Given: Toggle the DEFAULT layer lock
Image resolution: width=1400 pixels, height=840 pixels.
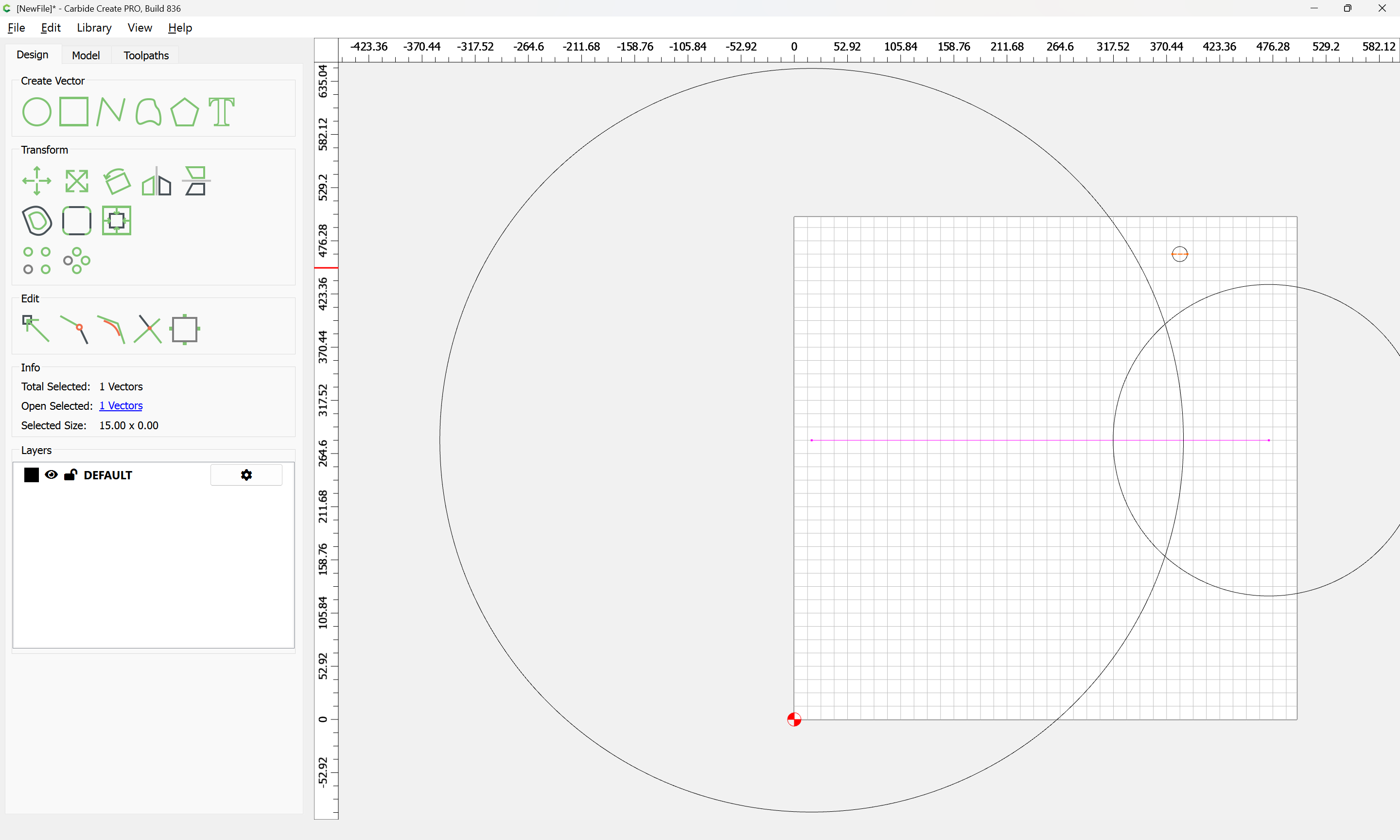Looking at the screenshot, I should [70, 475].
